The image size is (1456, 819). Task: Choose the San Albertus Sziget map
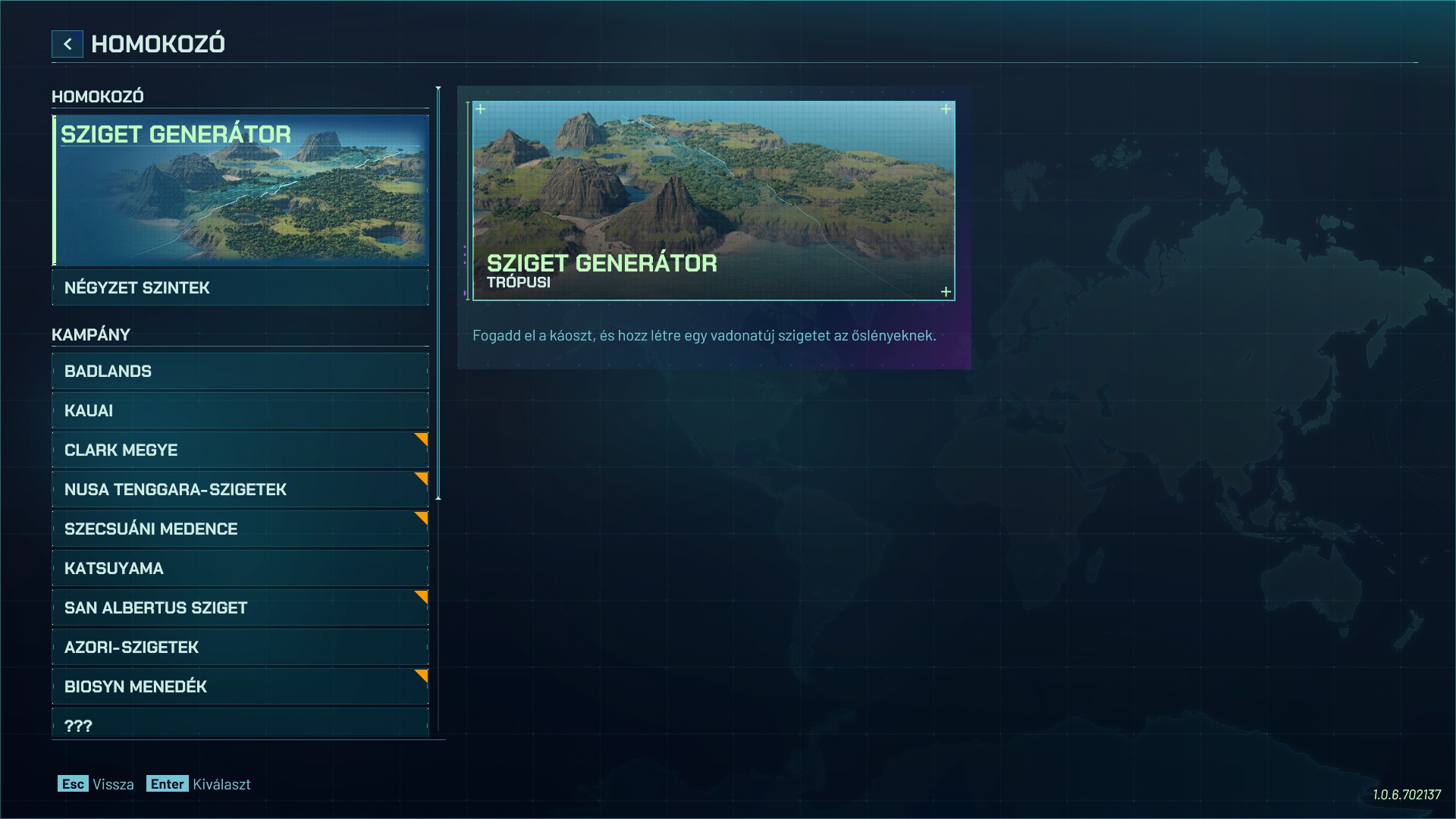(240, 608)
